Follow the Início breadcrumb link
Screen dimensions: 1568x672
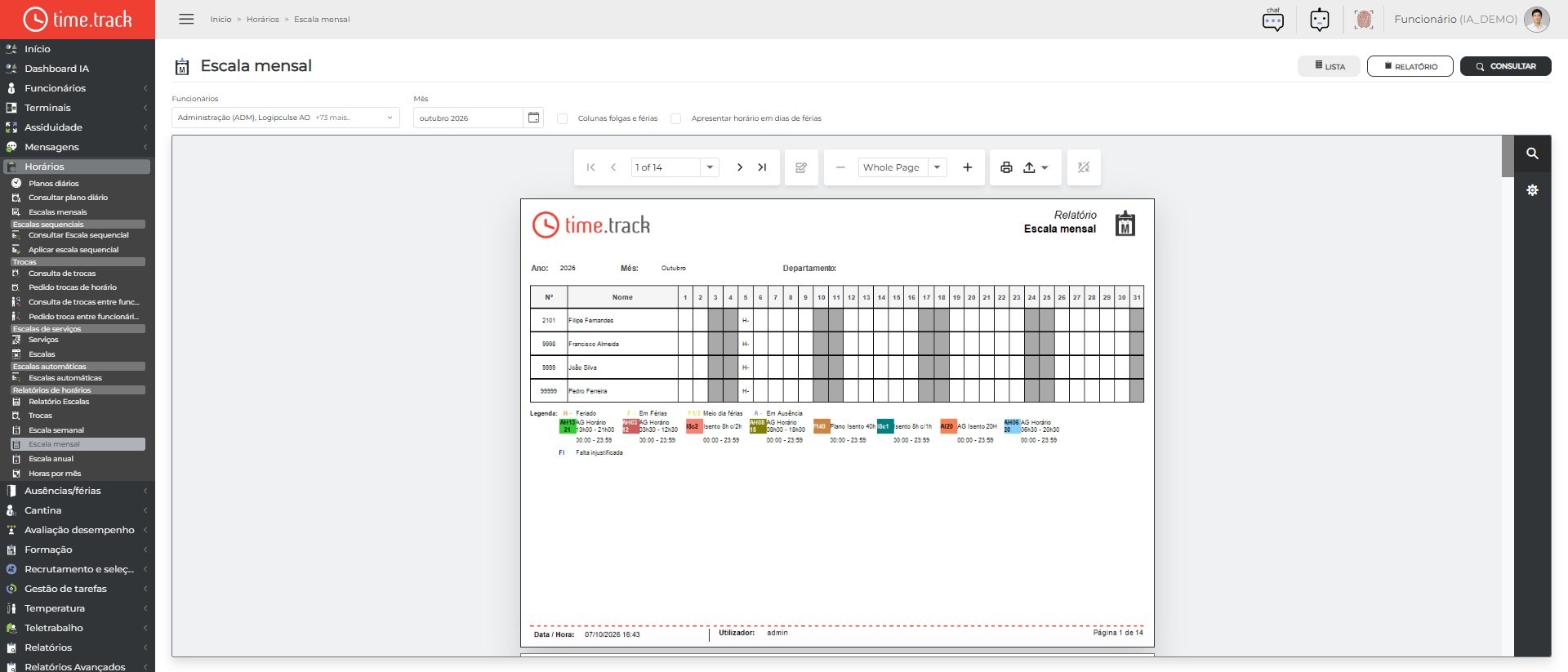(220, 19)
